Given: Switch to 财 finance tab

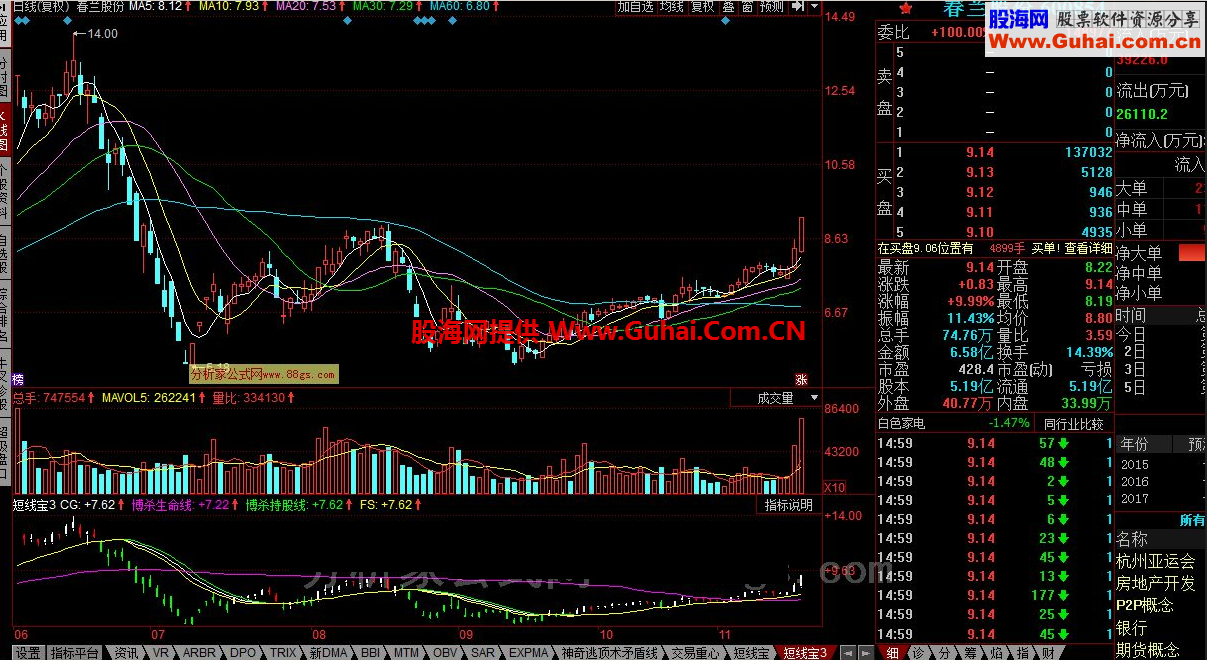Looking at the screenshot, I should pos(1047,653).
